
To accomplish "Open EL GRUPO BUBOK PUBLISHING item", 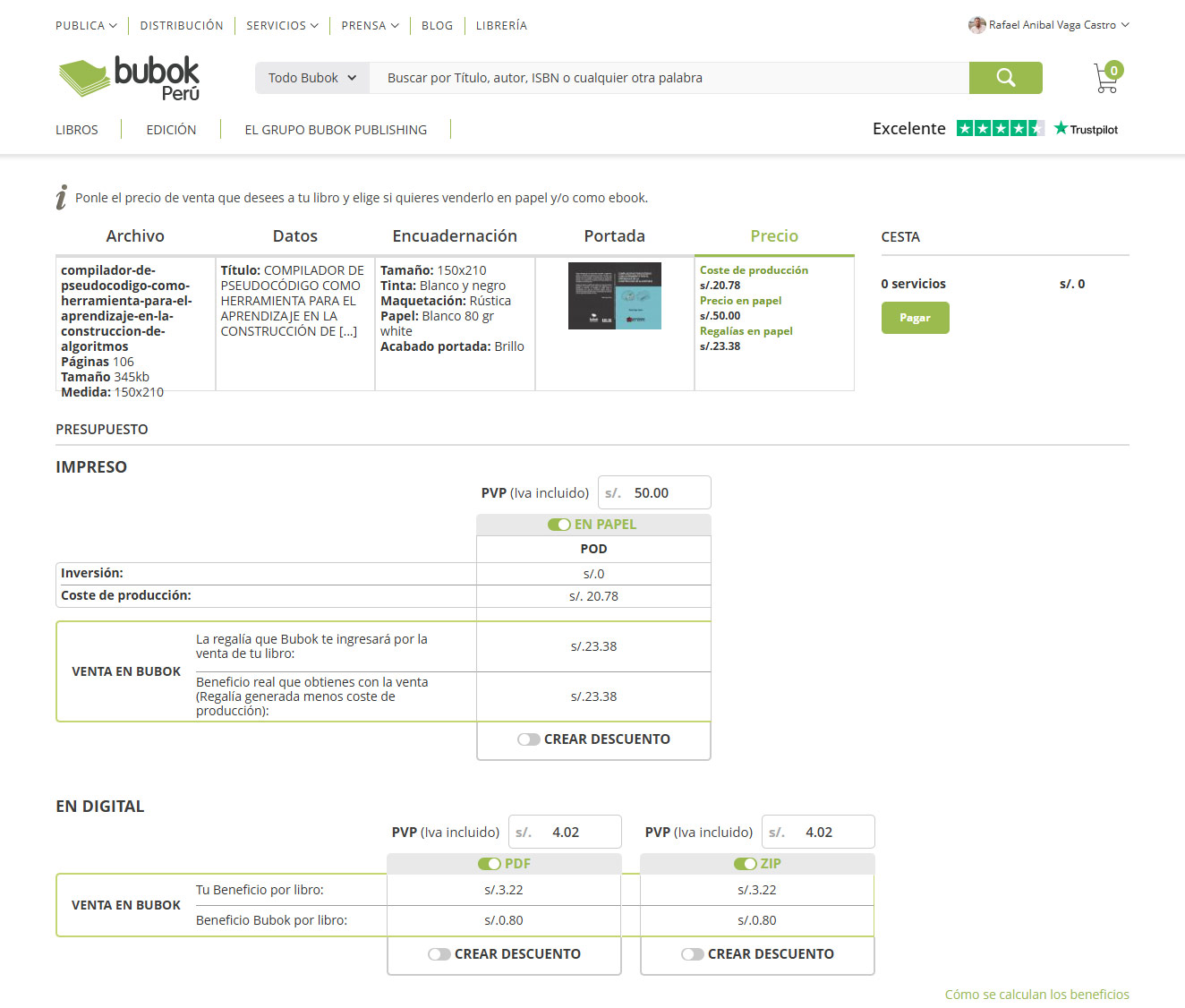I will [336, 130].
